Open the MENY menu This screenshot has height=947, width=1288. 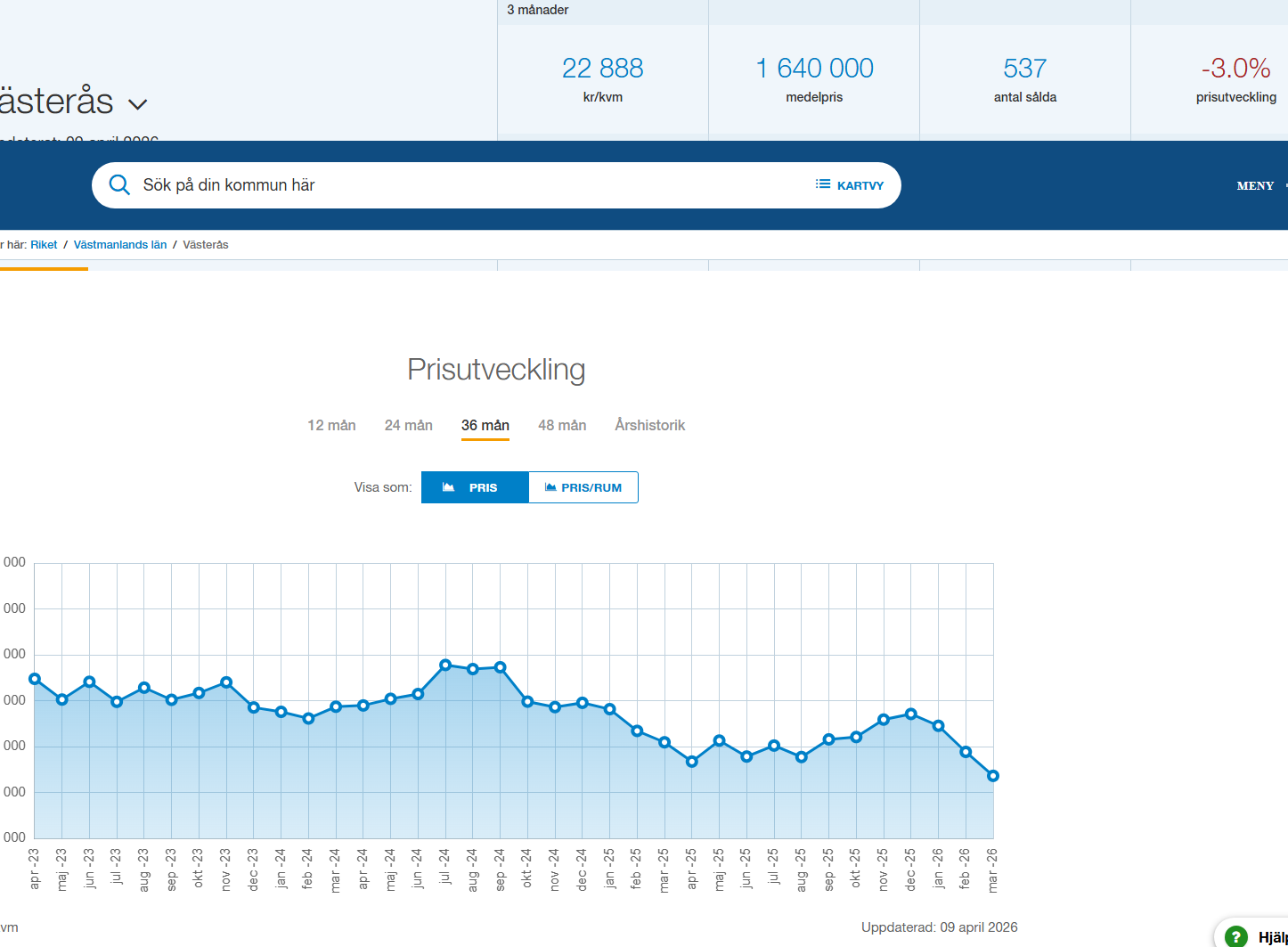pyautogui.click(x=1255, y=185)
